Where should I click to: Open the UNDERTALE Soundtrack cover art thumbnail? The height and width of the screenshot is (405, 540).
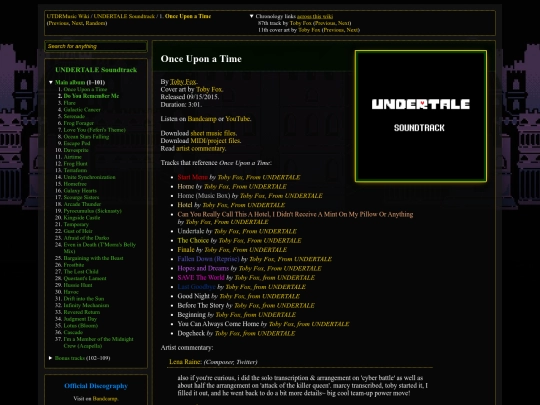pos(420,116)
